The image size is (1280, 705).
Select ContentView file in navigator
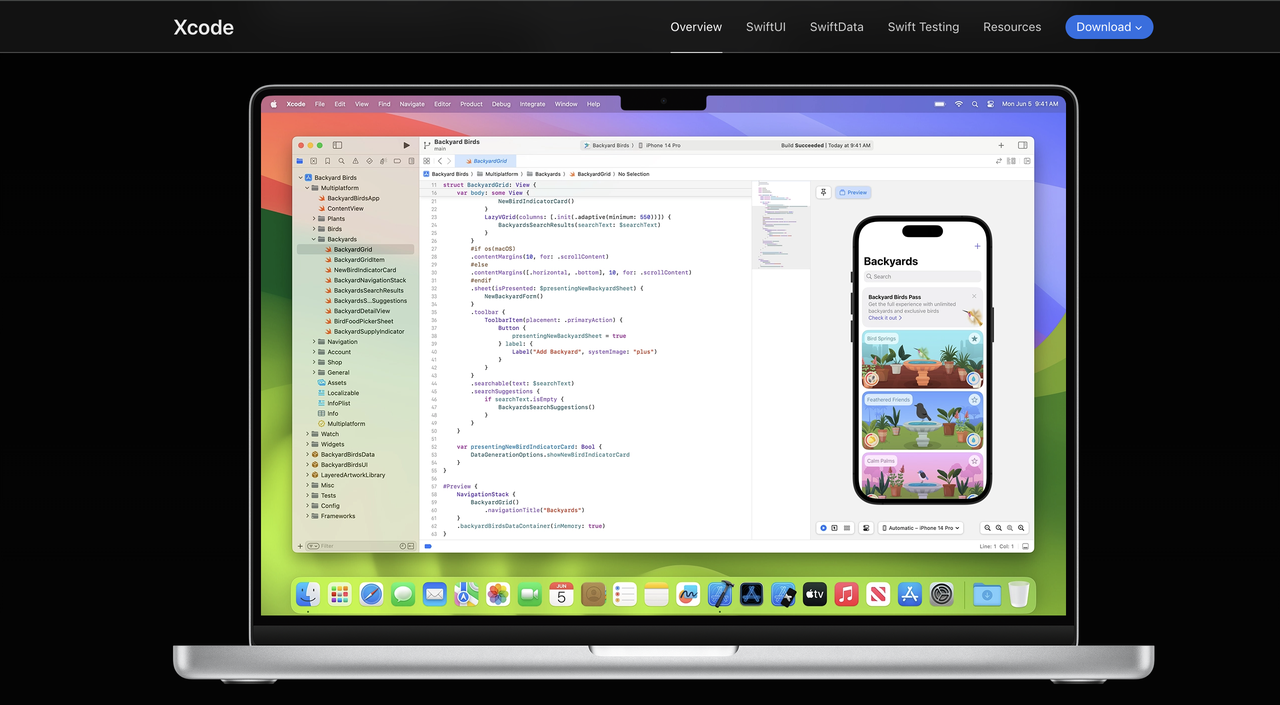(346, 208)
